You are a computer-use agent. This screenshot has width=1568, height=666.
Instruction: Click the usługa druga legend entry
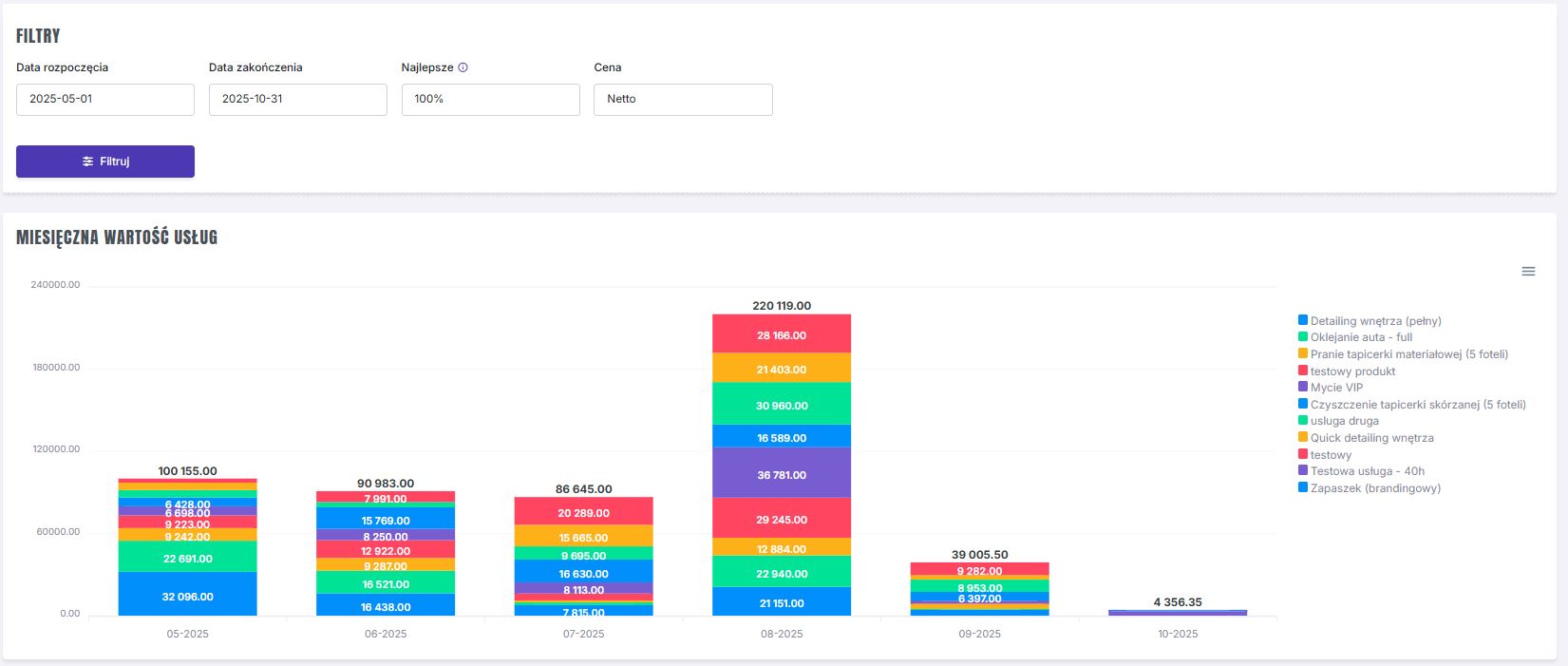1344,421
